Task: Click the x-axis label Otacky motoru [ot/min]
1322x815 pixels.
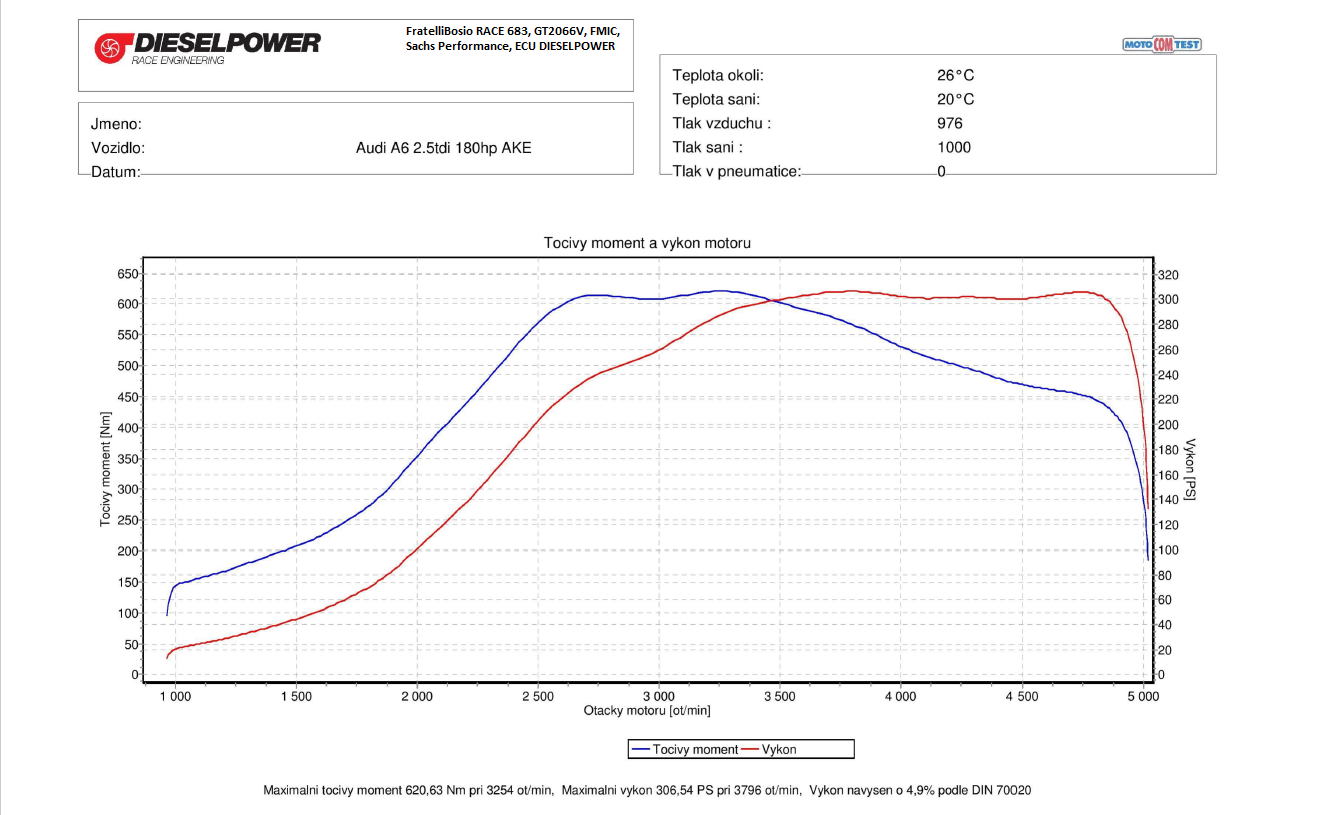Action: (647, 710)
